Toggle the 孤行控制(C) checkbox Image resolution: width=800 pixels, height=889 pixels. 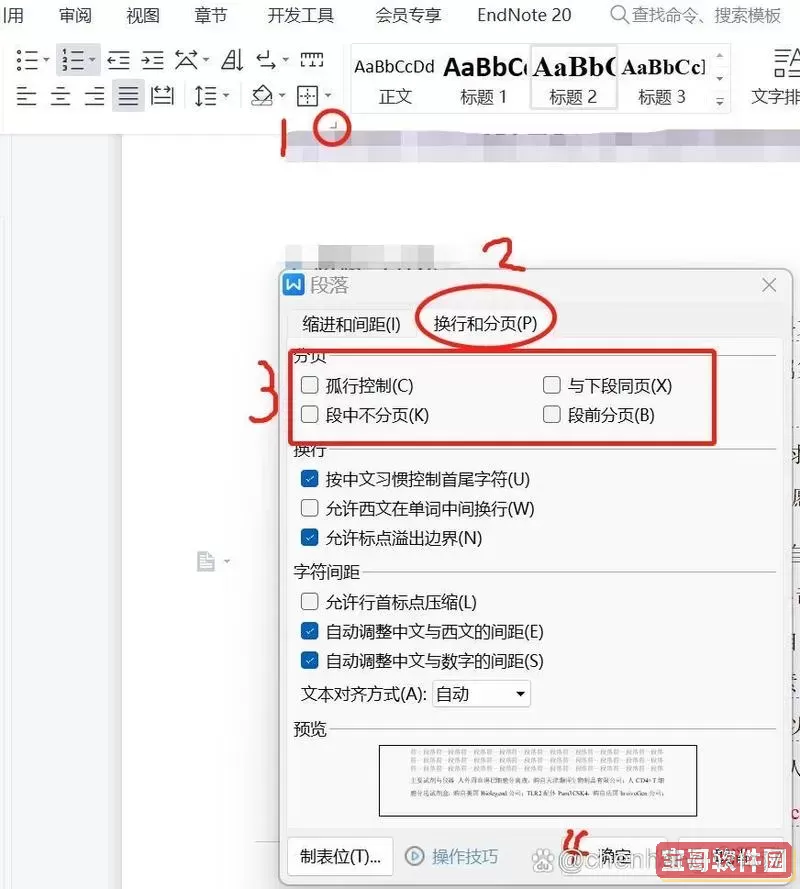tap(310, 385)
